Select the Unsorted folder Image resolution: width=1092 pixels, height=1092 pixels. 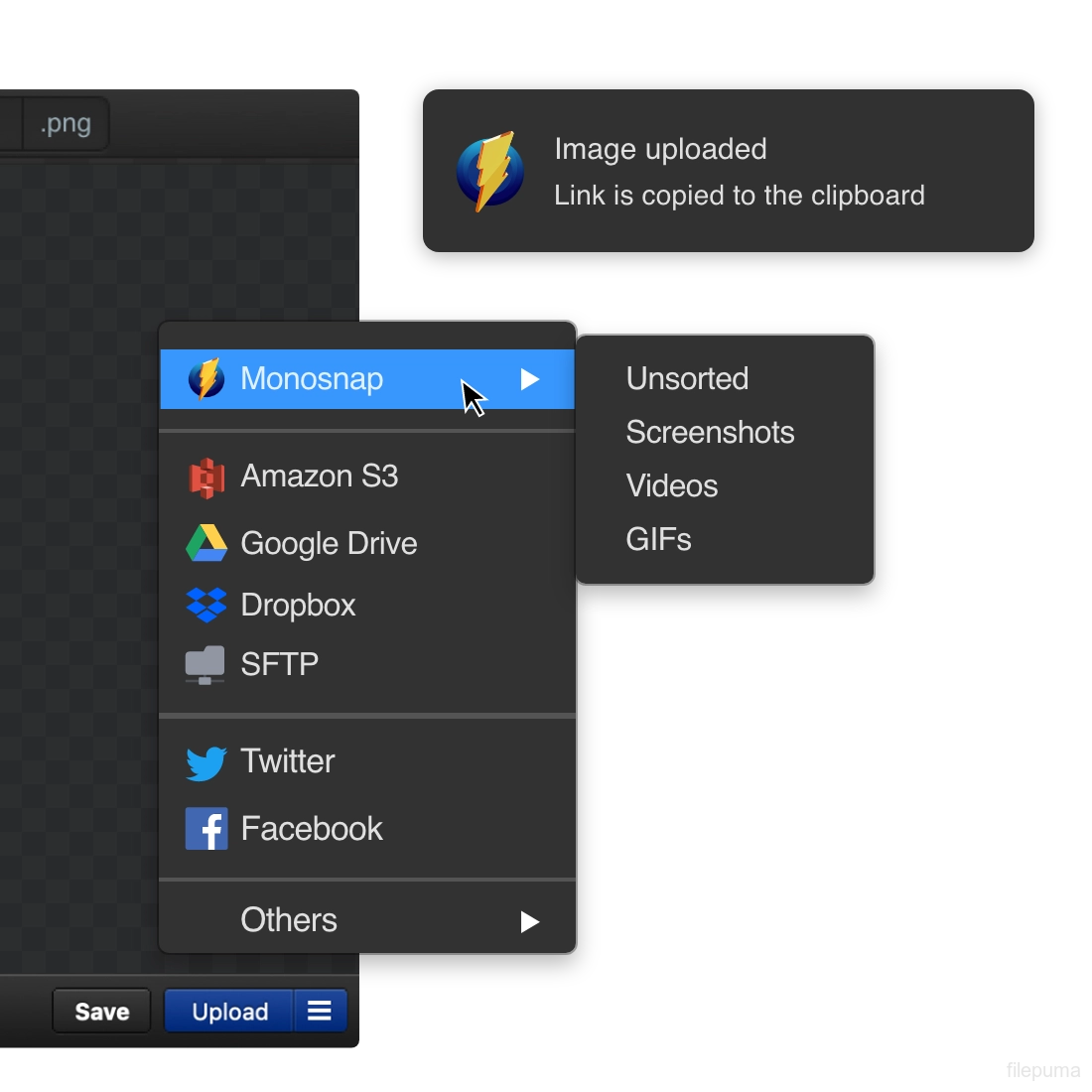[687, 378]
